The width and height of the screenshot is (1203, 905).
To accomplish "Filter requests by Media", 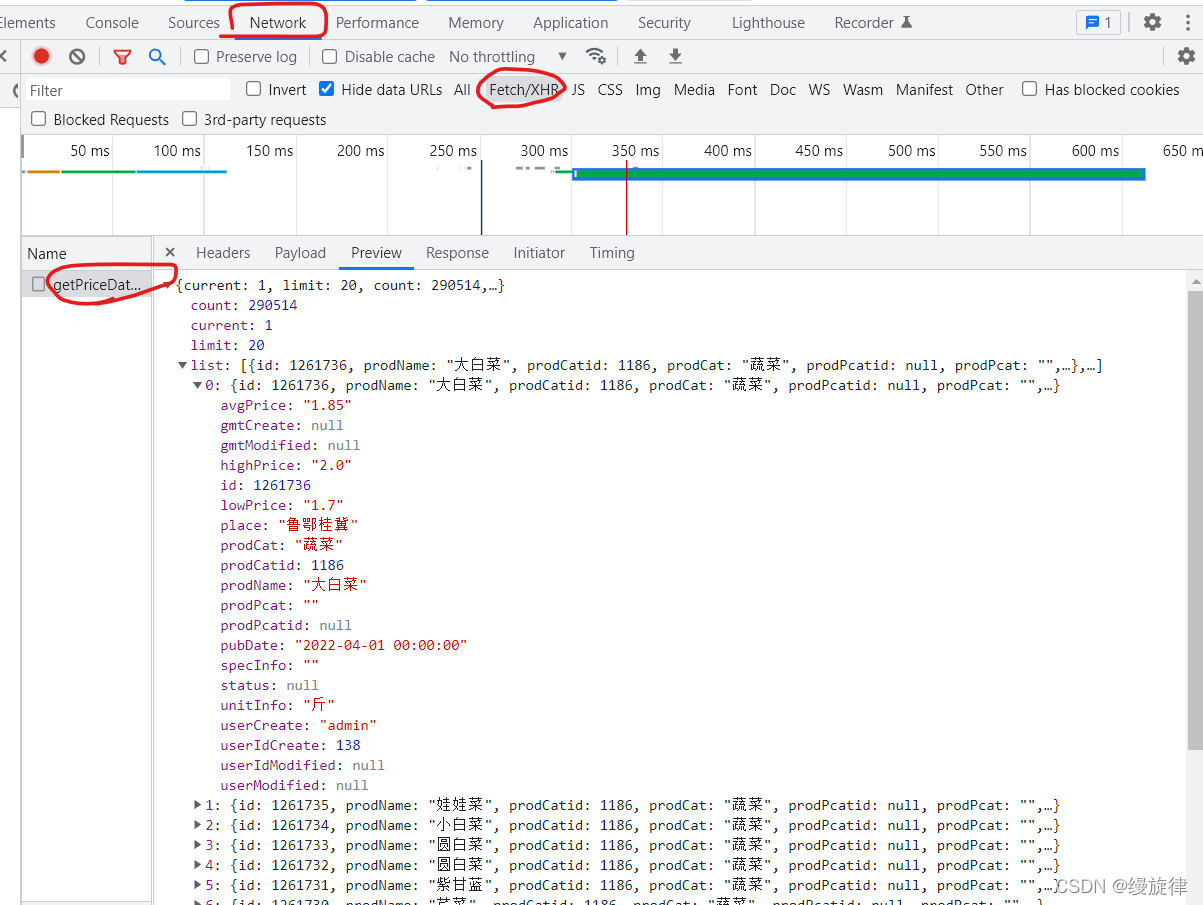I will coord(694,89).
